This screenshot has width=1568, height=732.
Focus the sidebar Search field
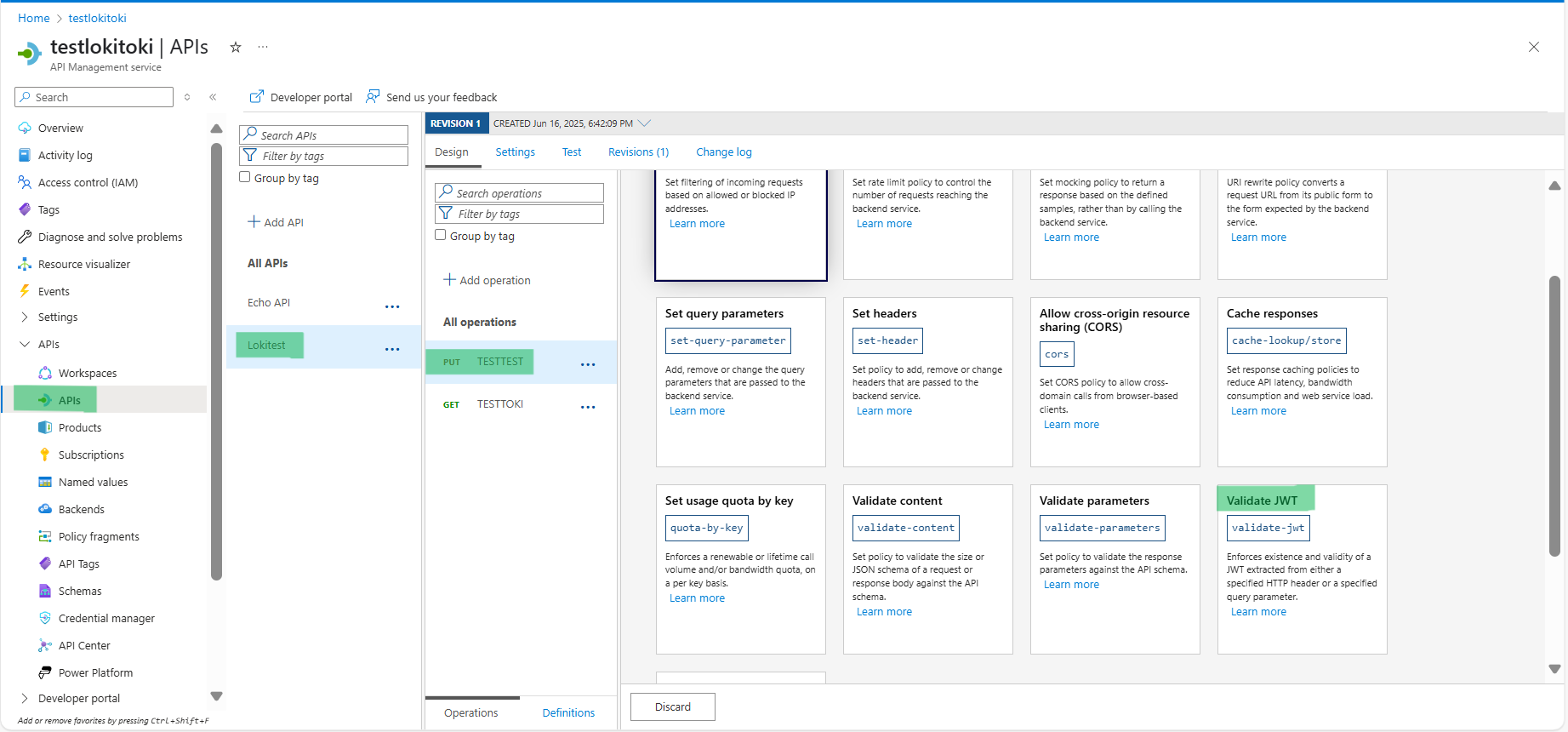(94, 97)
